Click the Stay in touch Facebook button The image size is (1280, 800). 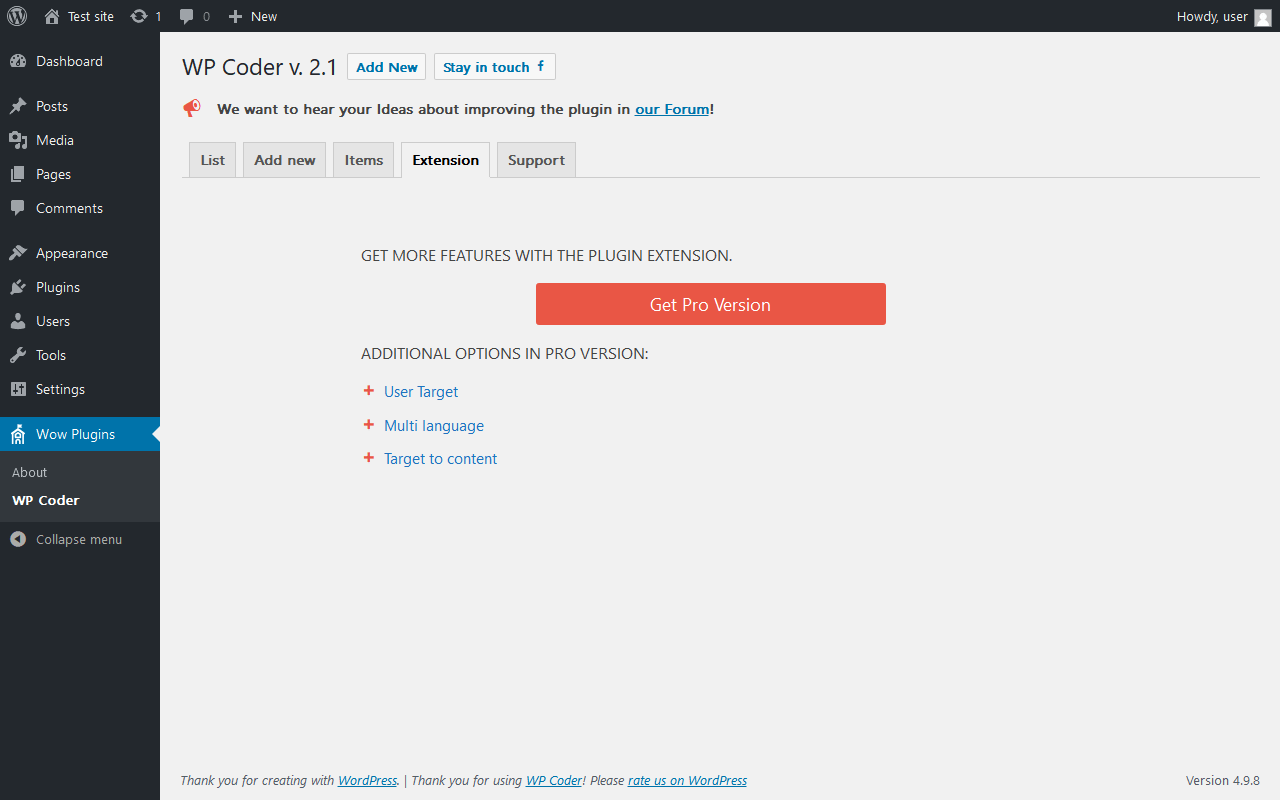pos(495,67)
